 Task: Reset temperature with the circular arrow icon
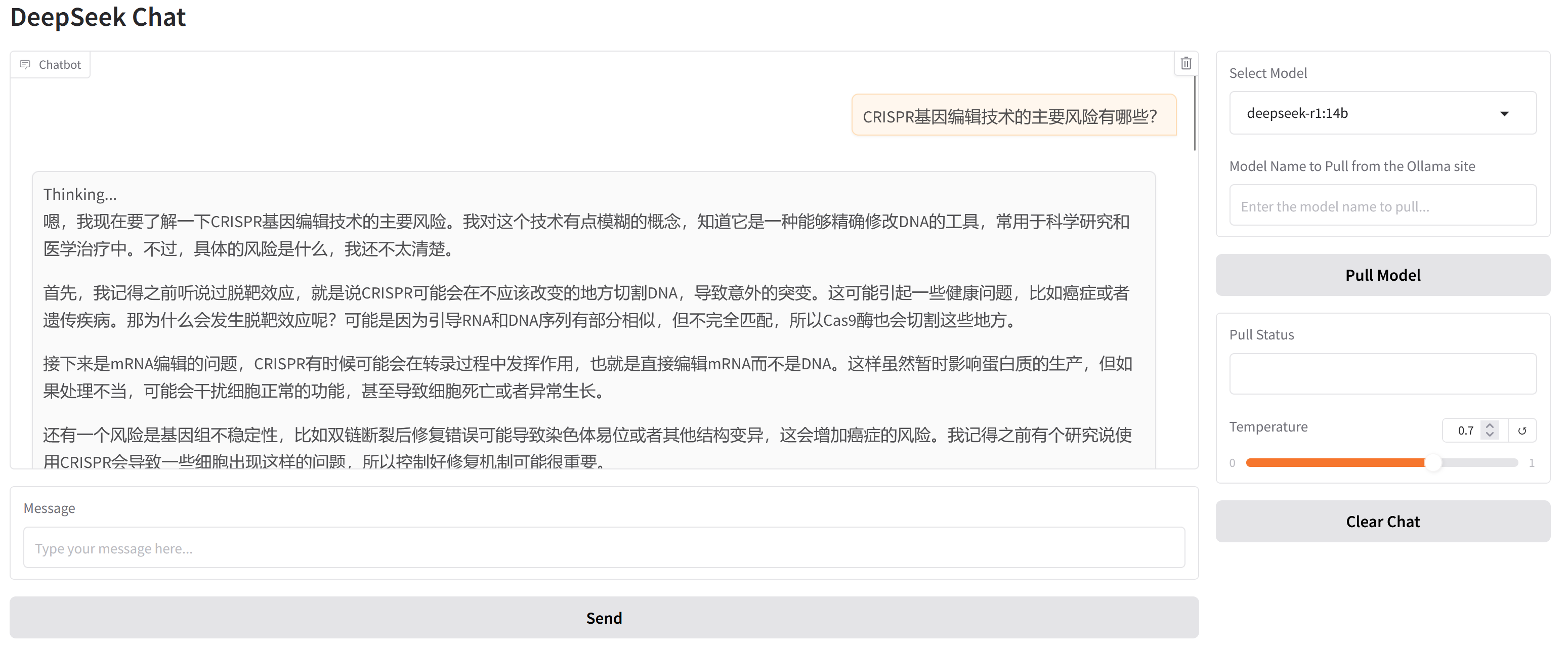(x=1522, y=430)
